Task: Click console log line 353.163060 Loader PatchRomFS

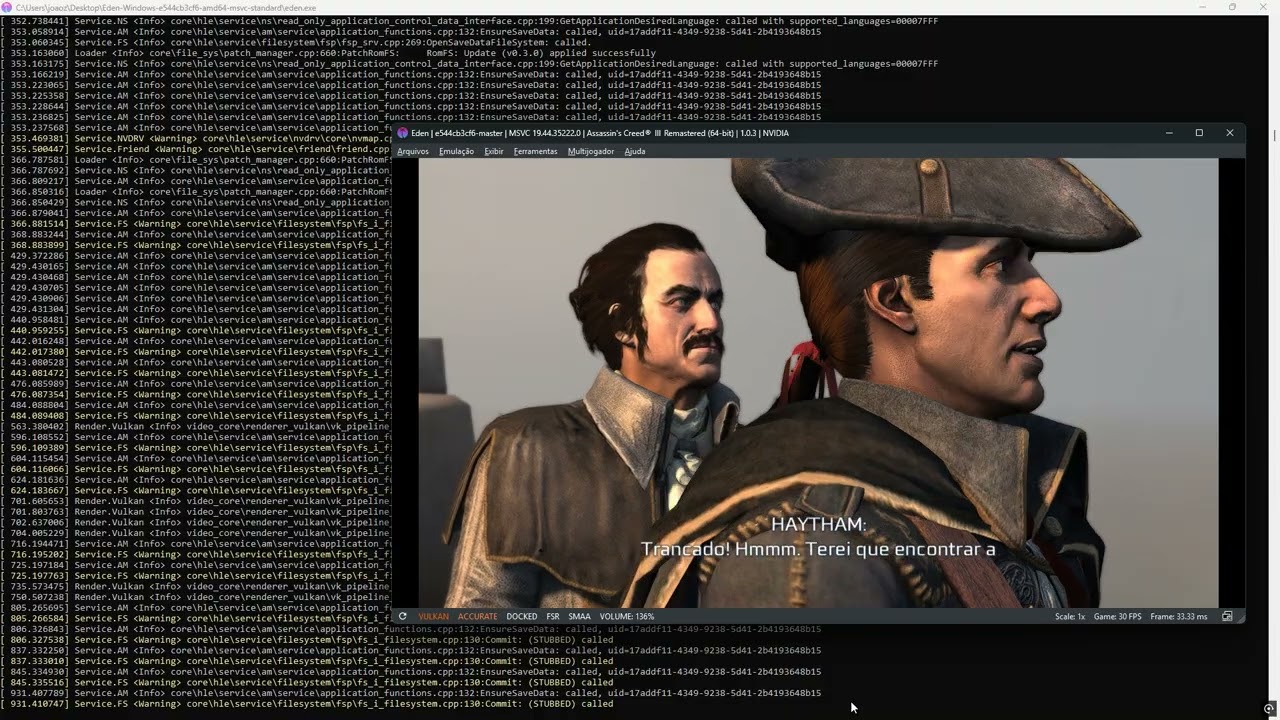Action: 328,53
